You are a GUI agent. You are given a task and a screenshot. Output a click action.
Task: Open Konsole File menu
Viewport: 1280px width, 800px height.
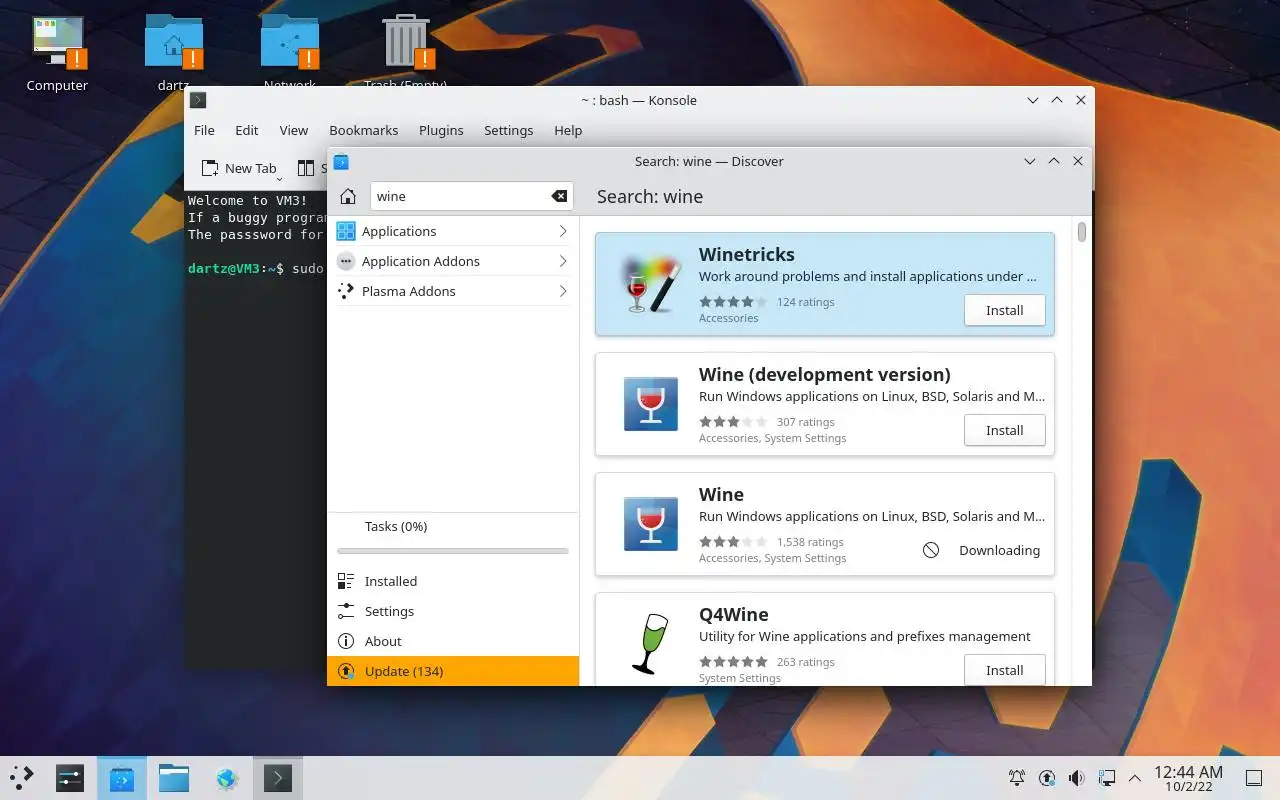click(x=204, y=130)
